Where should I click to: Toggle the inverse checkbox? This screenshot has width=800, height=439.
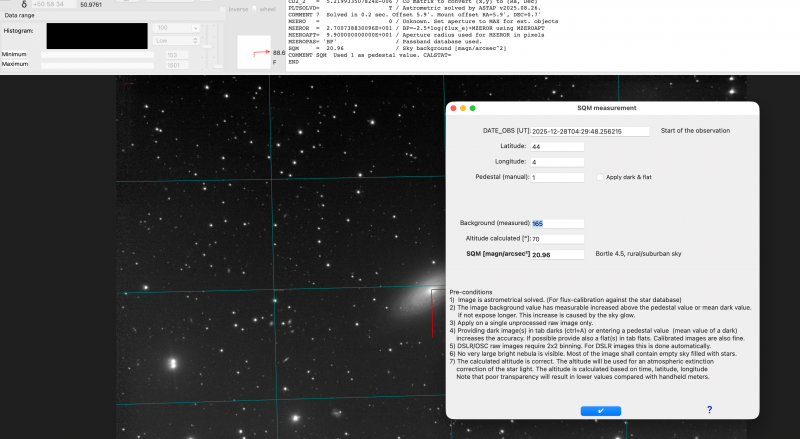pyautogui.click(x=222, y=9)
